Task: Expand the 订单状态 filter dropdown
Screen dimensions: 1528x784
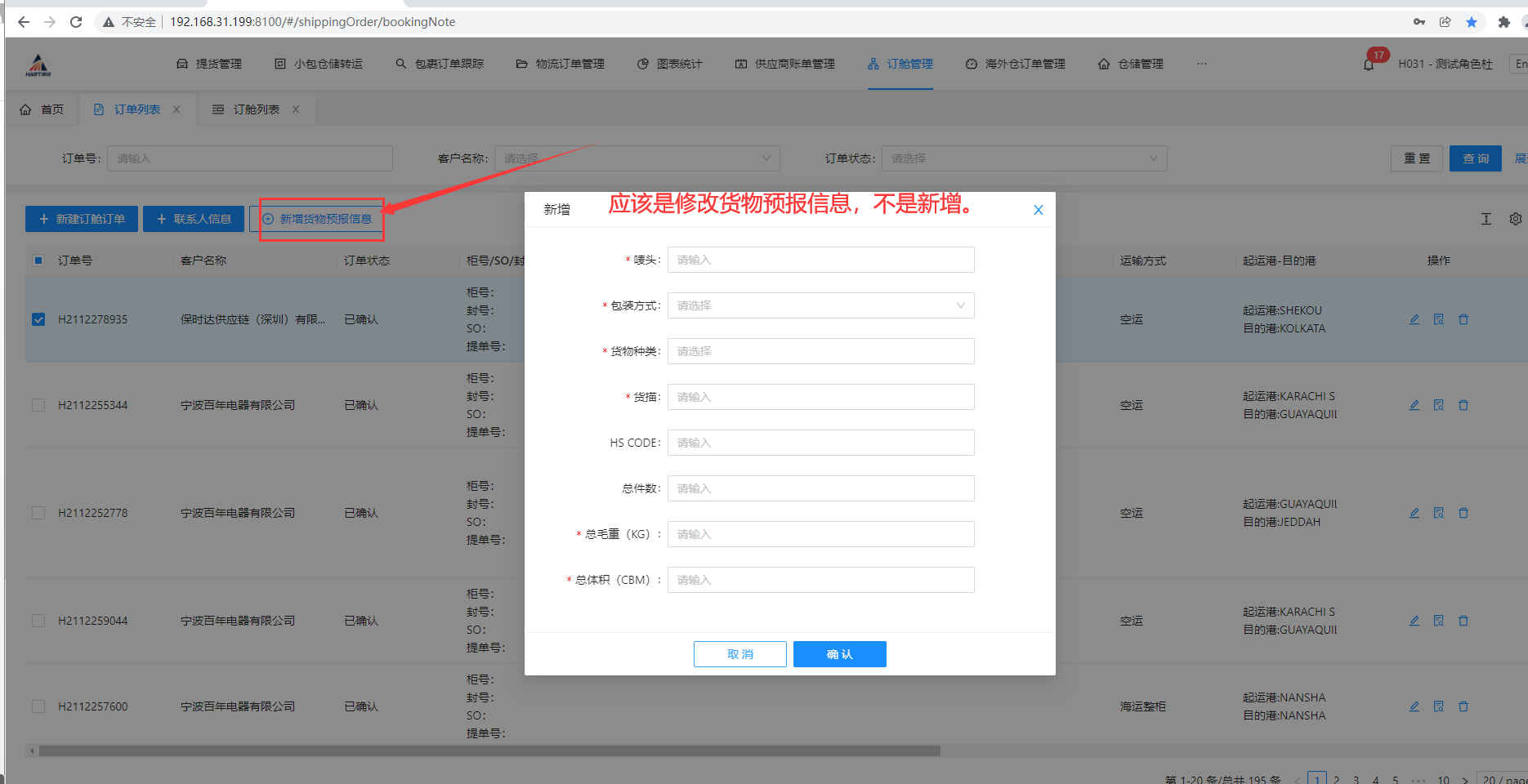Action: (1024, 158)
